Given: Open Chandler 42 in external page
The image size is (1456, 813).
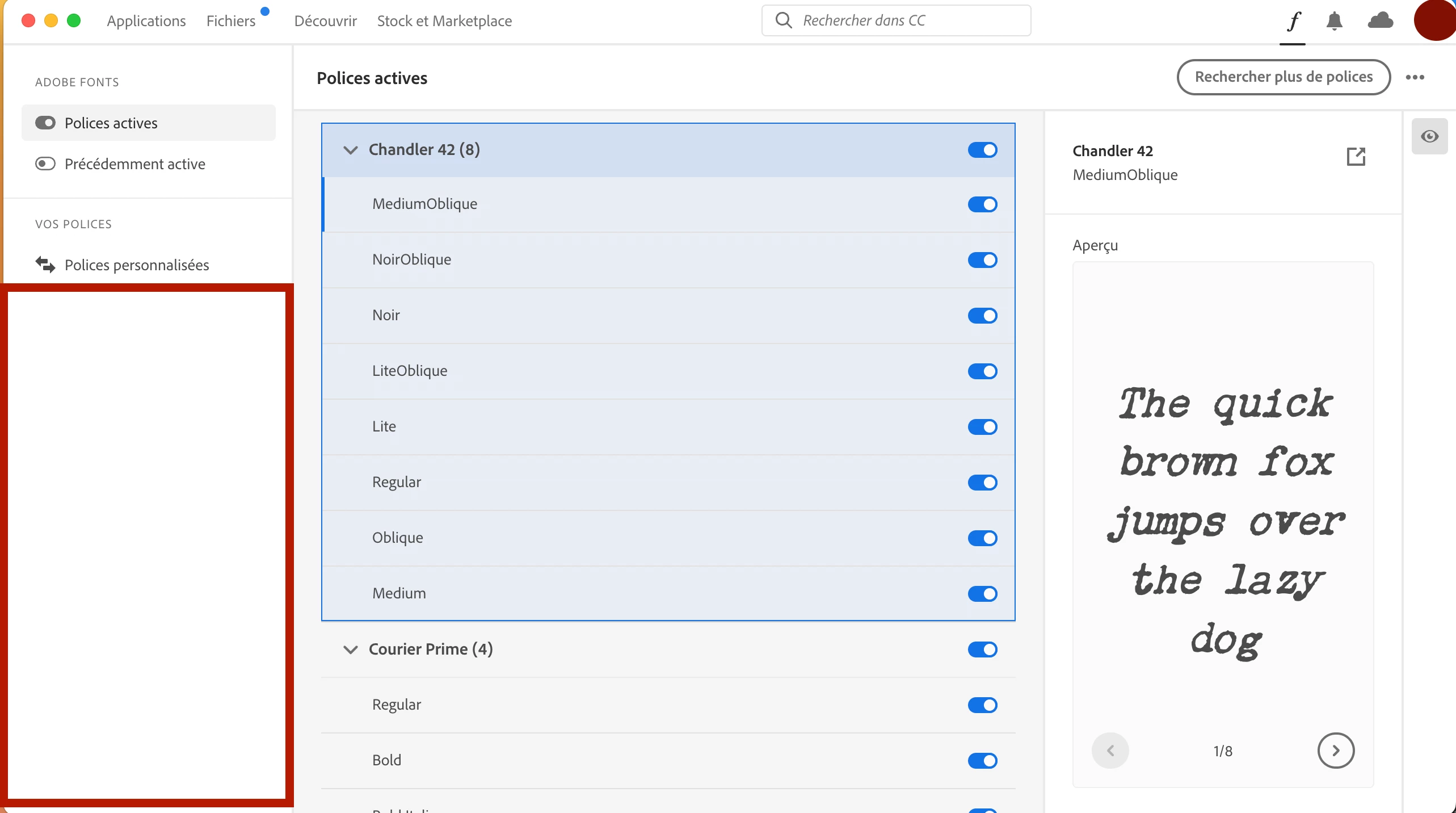Looking at the screenshot, I should [1356, 156].
